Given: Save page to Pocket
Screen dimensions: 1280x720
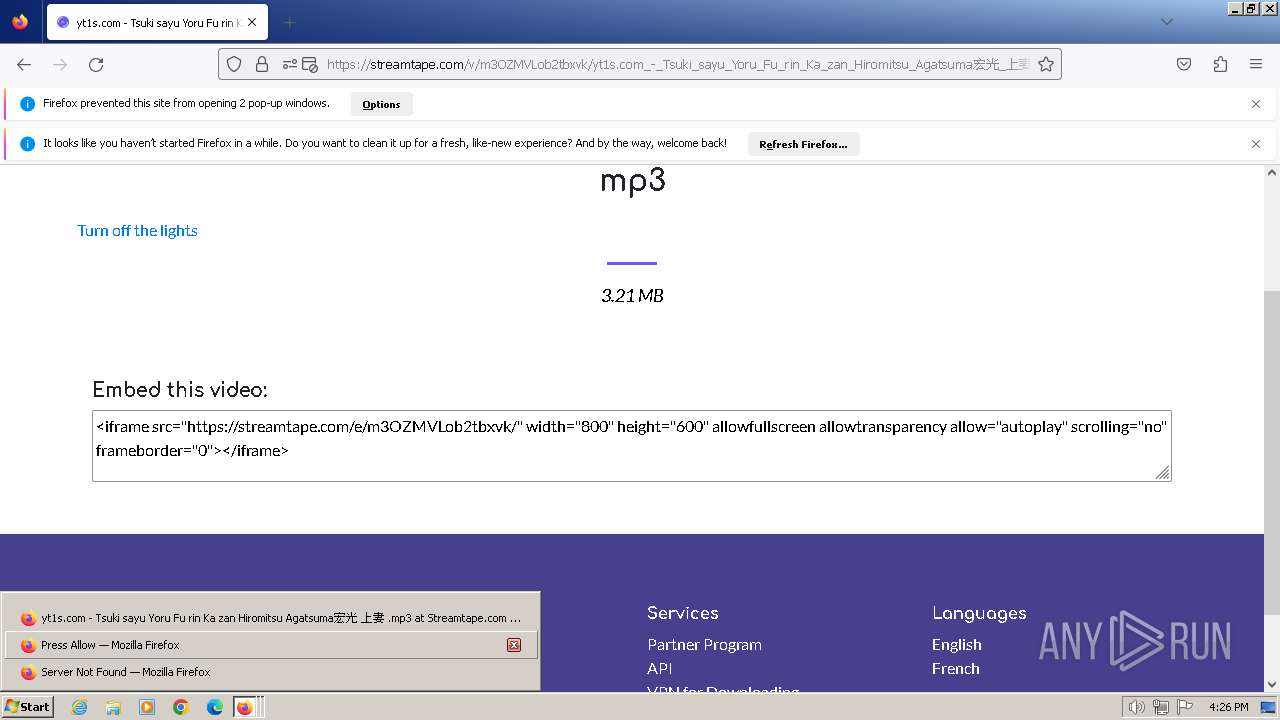Looking at the screenshot, I should tap(1184, 64).
